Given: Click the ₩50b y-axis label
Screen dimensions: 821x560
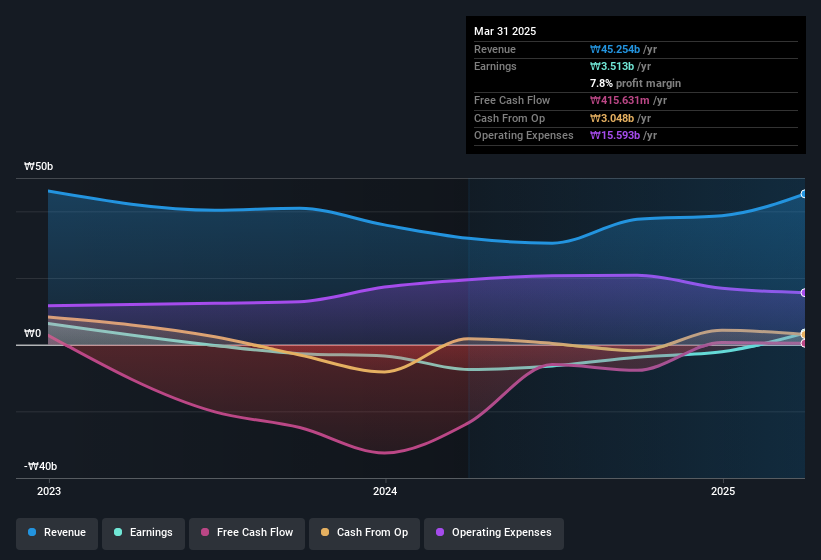Looking at the screenshot, I should (39, 166).
